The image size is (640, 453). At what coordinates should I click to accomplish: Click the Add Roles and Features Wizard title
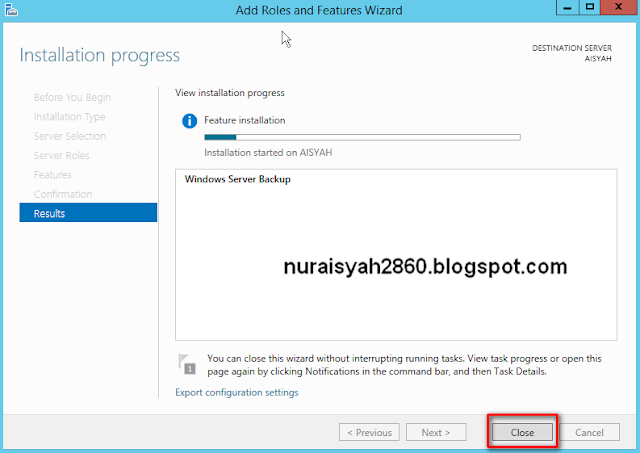319,10
